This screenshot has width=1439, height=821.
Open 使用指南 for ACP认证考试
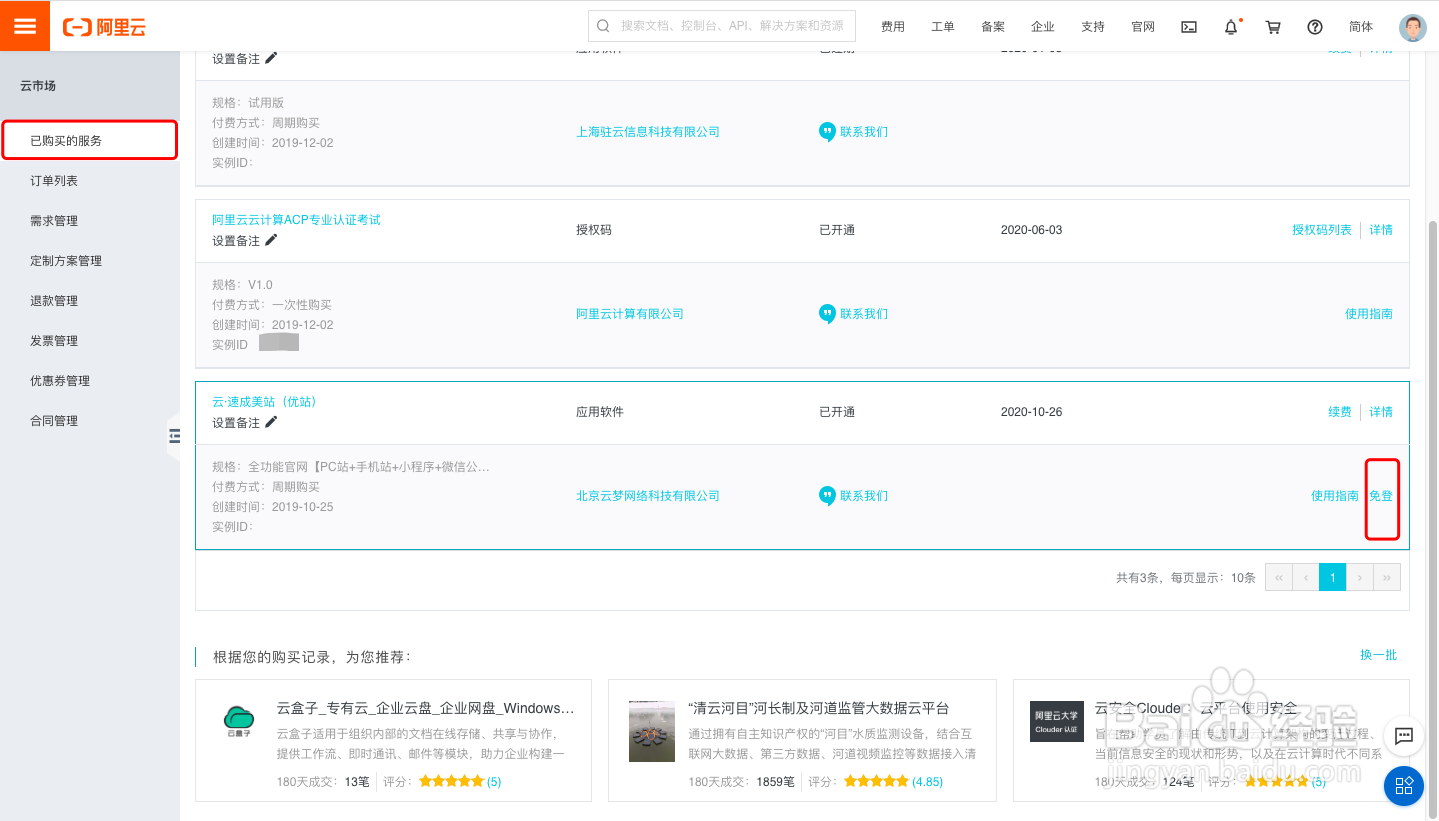tap(1369, 314)
